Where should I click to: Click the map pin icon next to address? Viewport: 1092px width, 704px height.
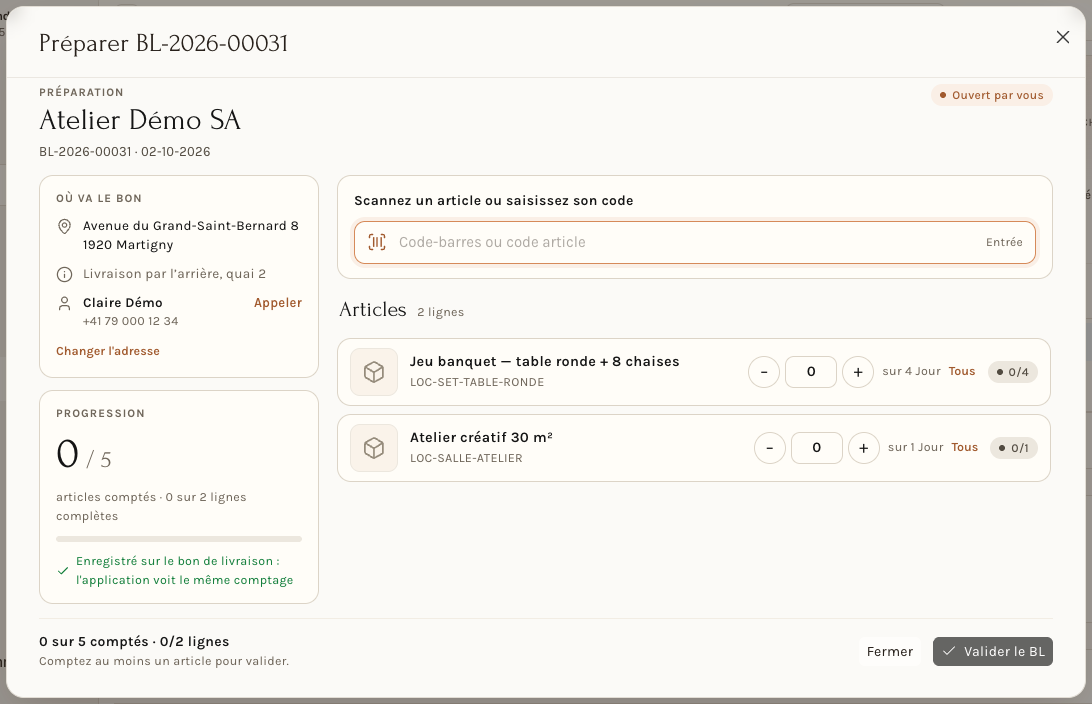64,226
